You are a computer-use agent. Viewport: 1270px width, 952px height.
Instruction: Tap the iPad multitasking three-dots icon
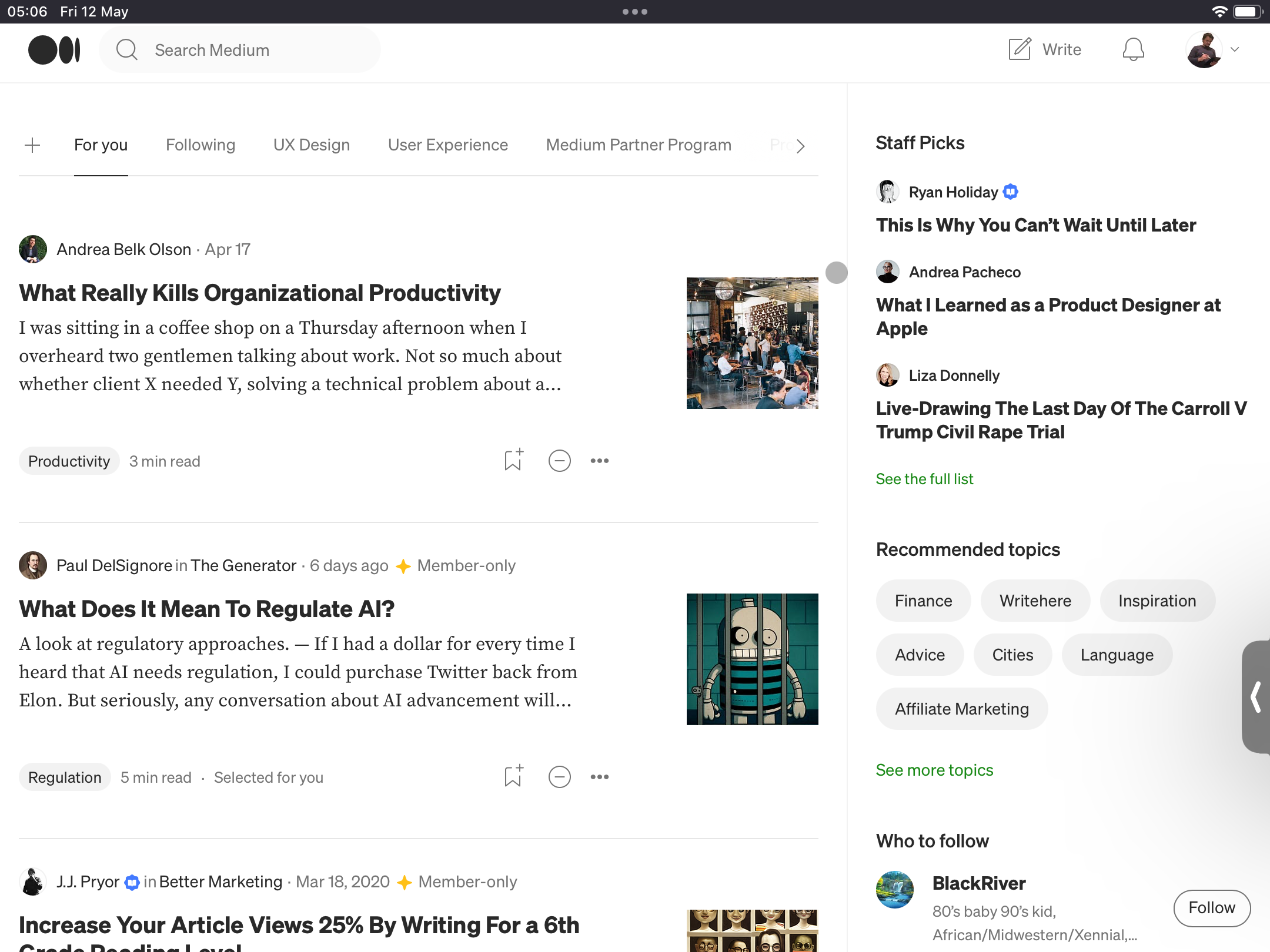tap(635, 12)
